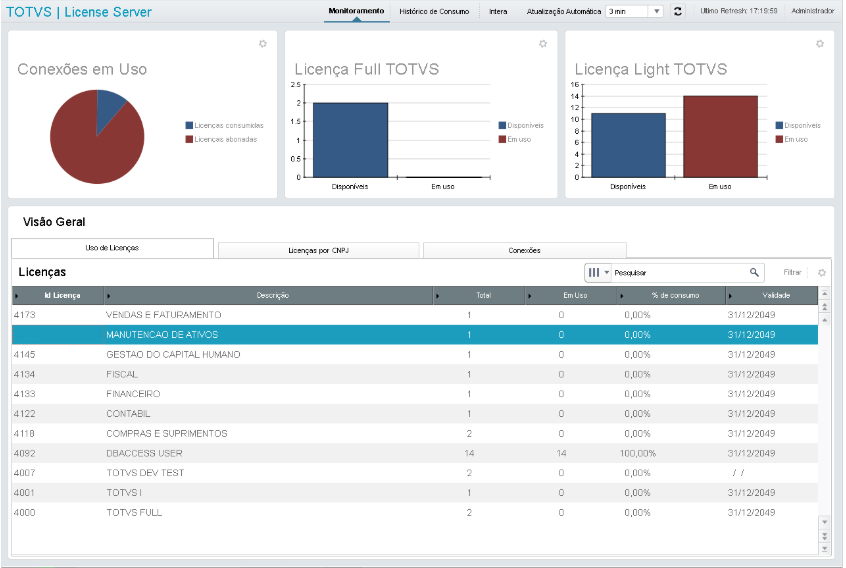The height and width of the screenshot is (568, 846).
Task: Open settings gear of Licença Full TOTVS card
Action: 543,44
